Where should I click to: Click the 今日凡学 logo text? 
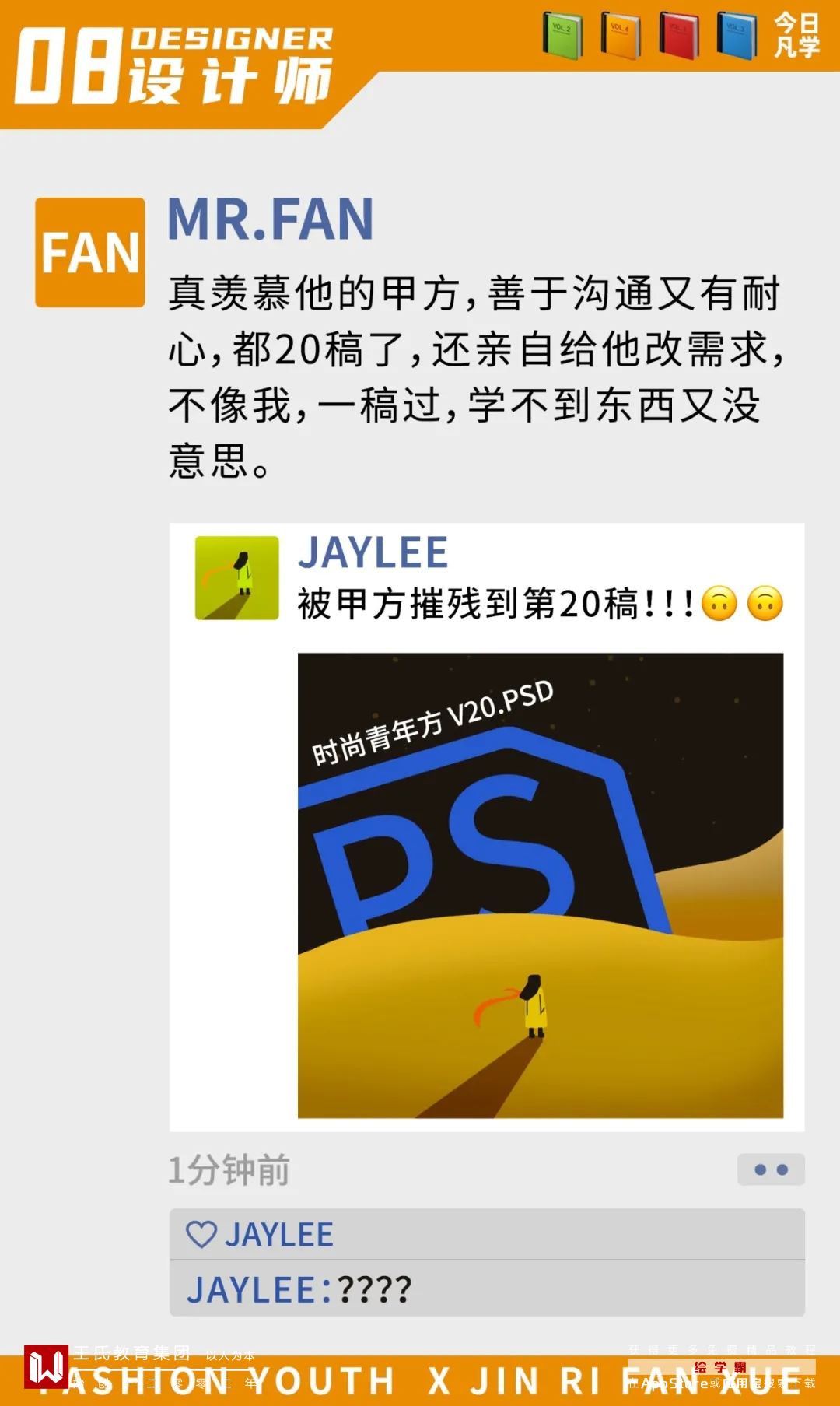pos(796,35)
